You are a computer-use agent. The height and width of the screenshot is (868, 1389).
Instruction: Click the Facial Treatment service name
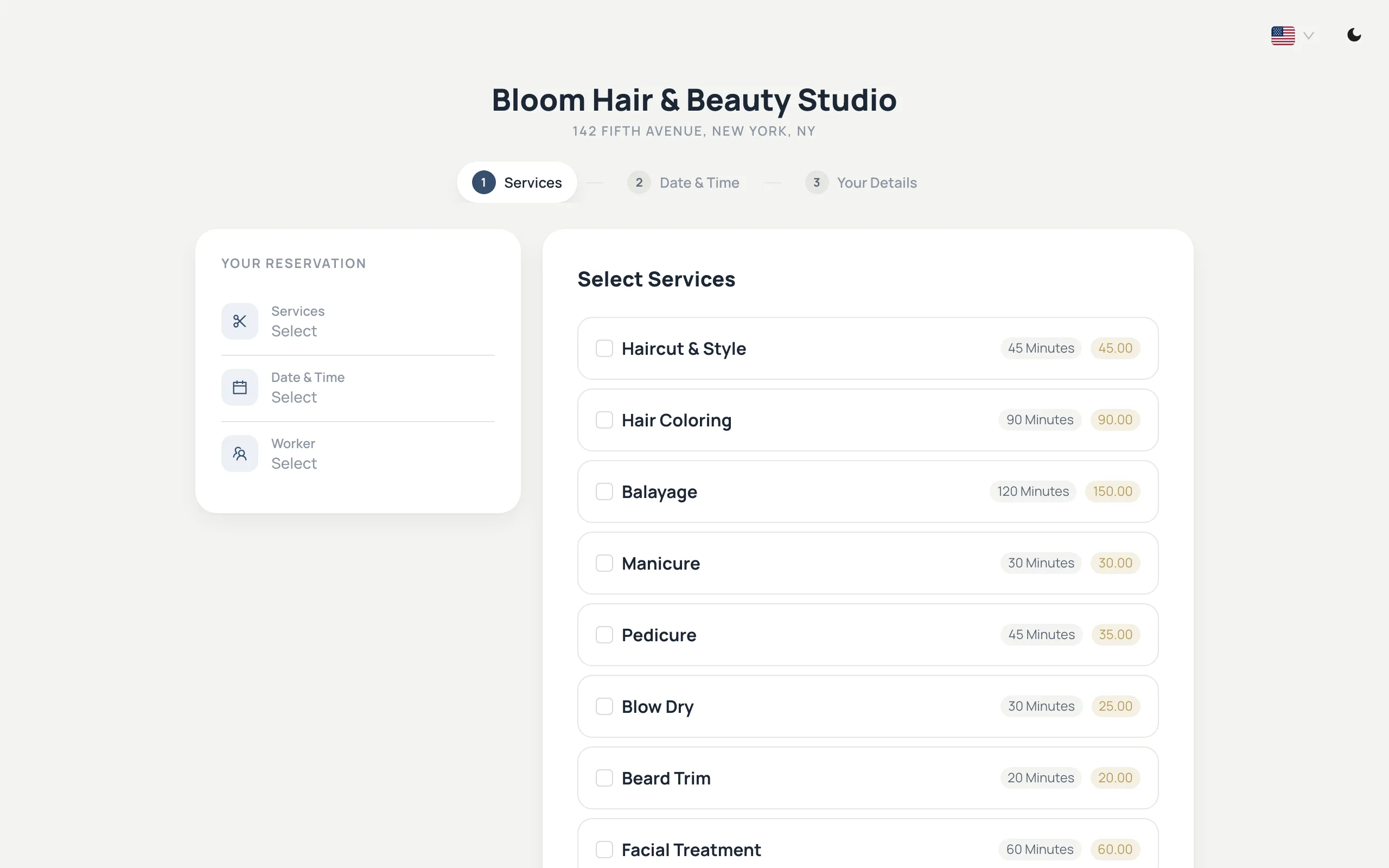tap(691, 850)
